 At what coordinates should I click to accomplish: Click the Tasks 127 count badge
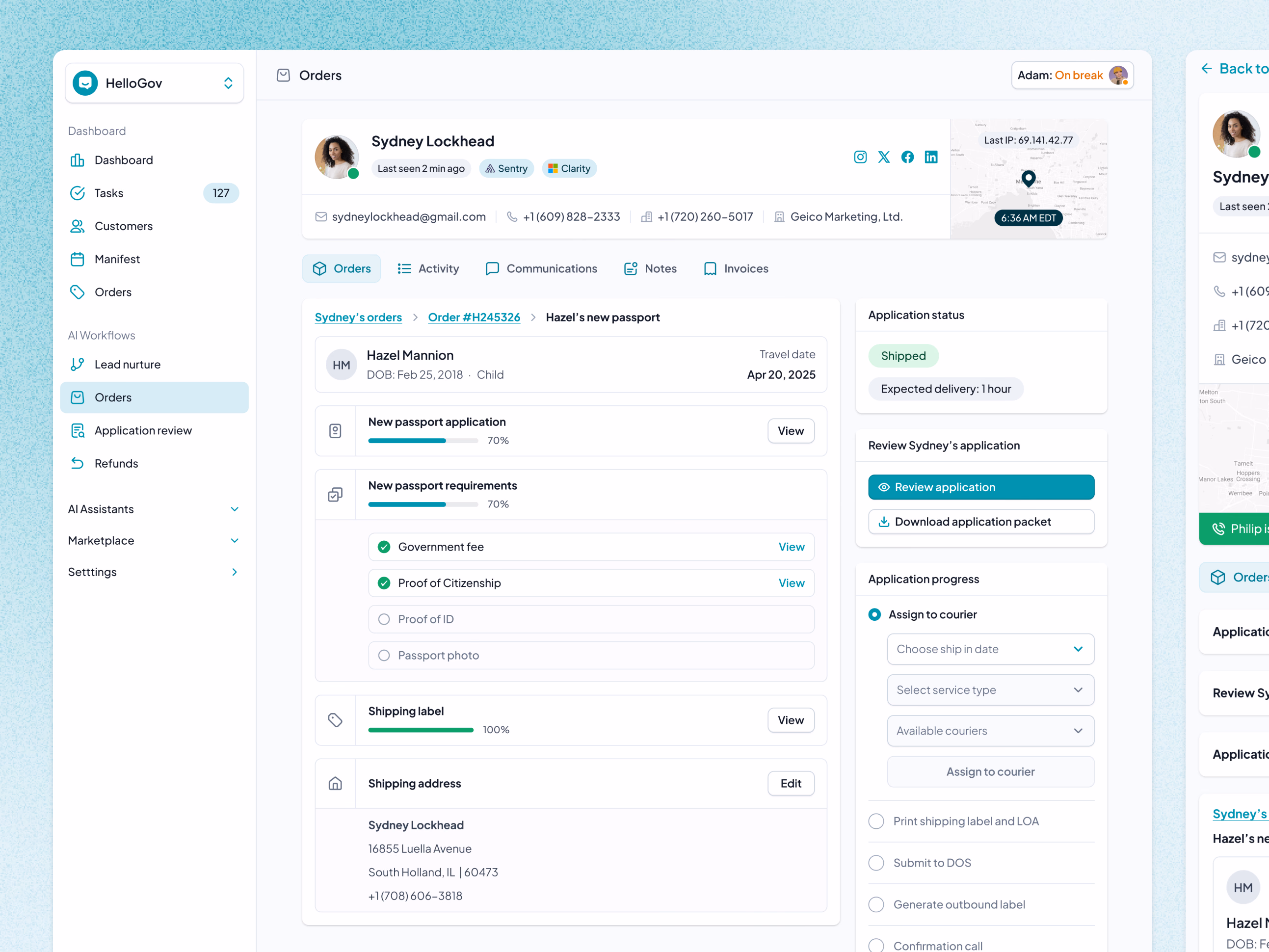click(221, 193)
